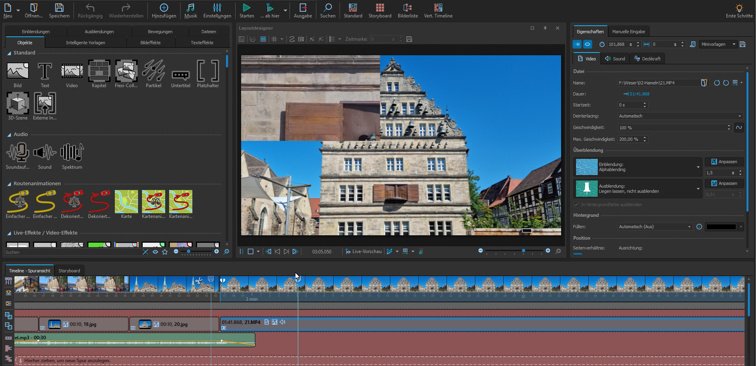The height and width of the screenshot is (366, 756).
Task: Click the 21.MP4 video clip in timeline
Action: tap(482, 325)
